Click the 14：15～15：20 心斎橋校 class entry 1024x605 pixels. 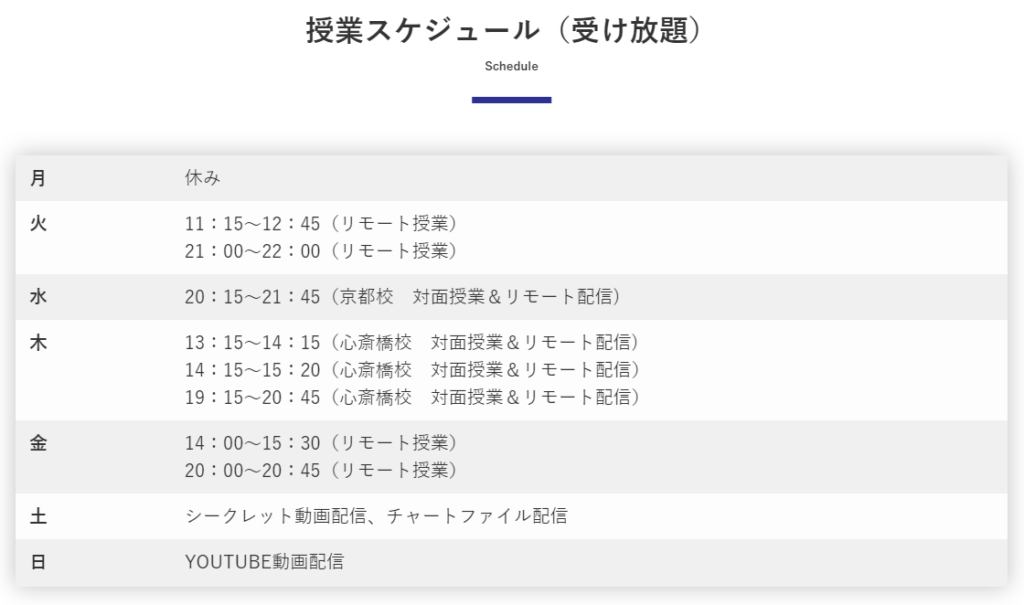[412, 370]
